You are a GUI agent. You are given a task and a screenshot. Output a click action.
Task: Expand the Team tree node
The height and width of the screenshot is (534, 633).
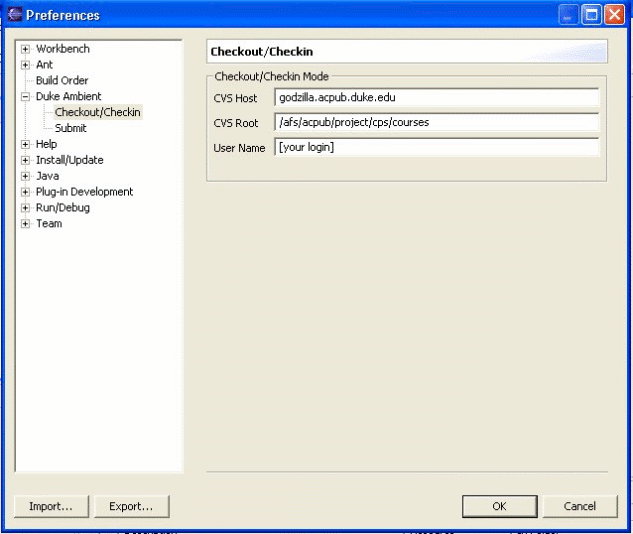tap(25, 224)
